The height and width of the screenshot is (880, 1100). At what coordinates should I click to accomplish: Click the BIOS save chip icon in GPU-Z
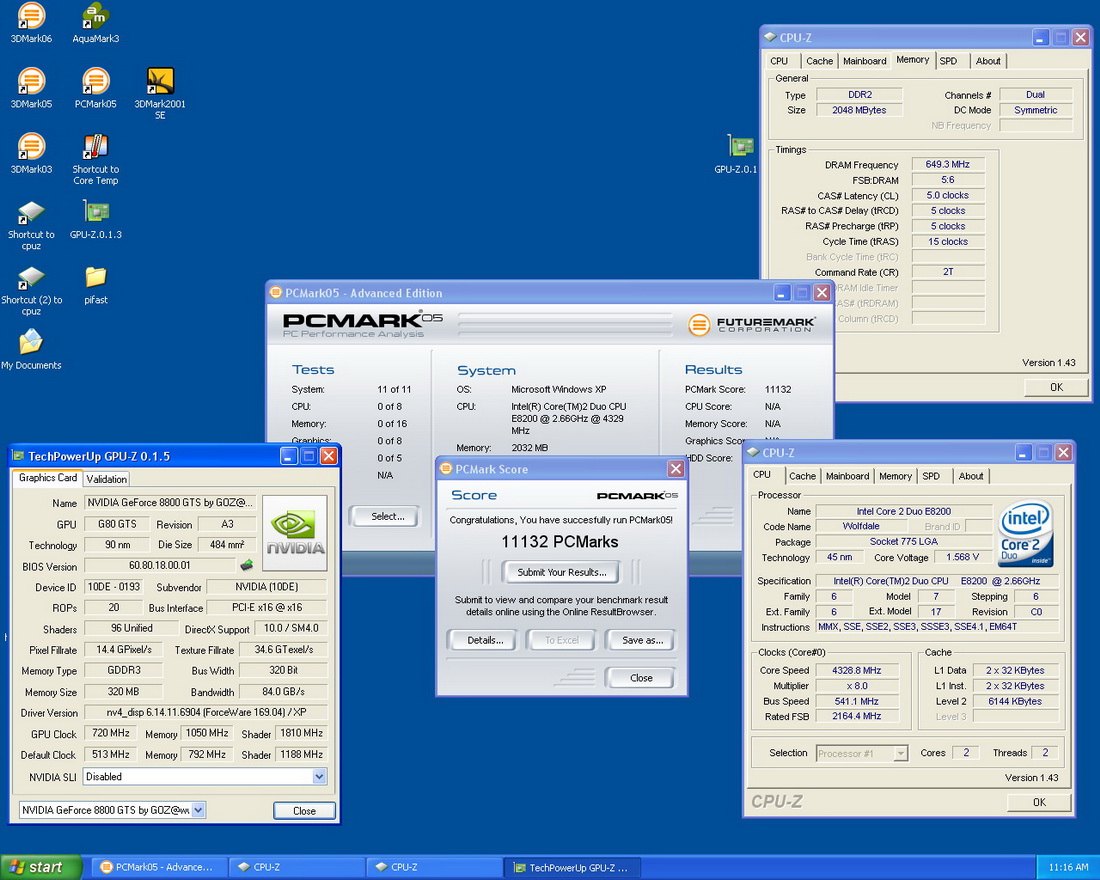click(x=246, y=564)
